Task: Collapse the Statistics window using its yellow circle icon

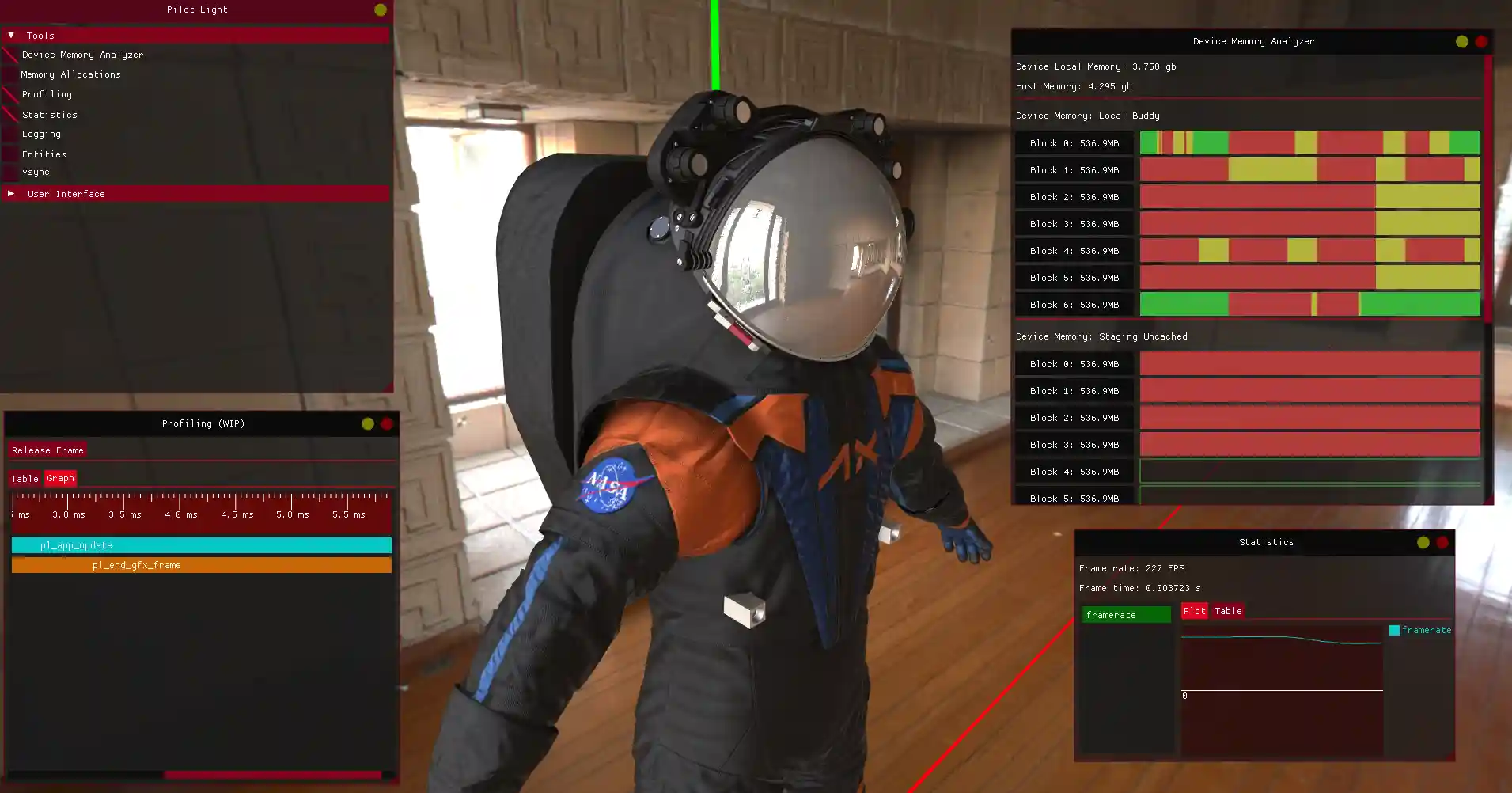Action: [x=1422, y=542]
